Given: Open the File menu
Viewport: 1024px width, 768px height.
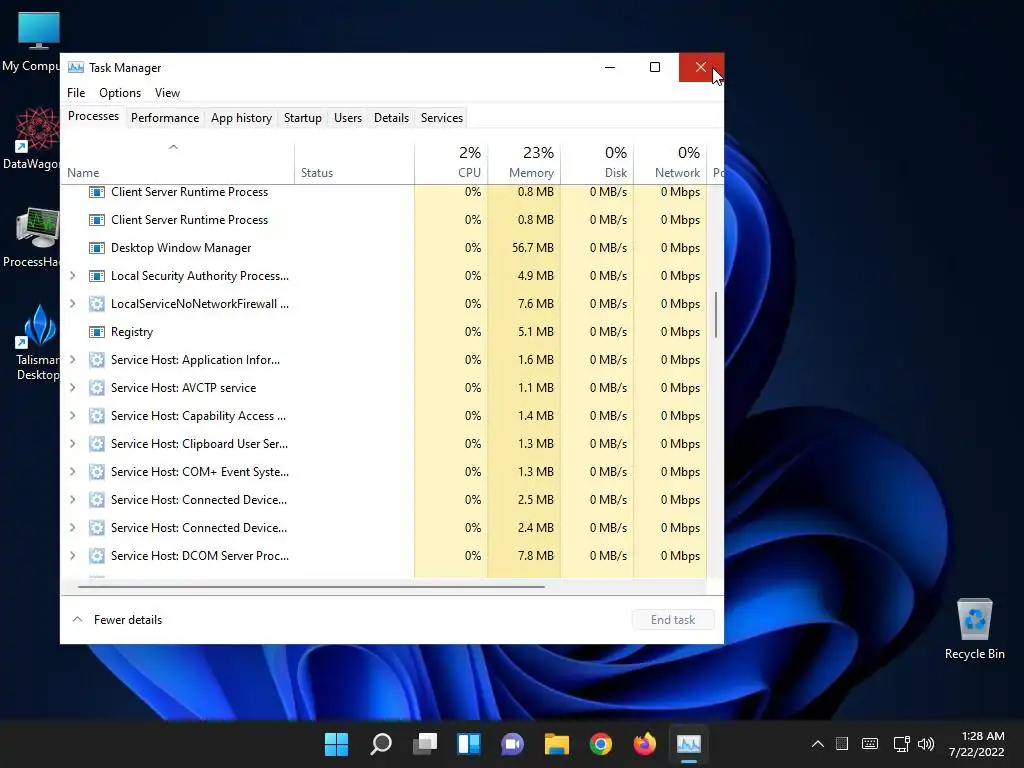Looking at the screenshot, I should (76, 93).
